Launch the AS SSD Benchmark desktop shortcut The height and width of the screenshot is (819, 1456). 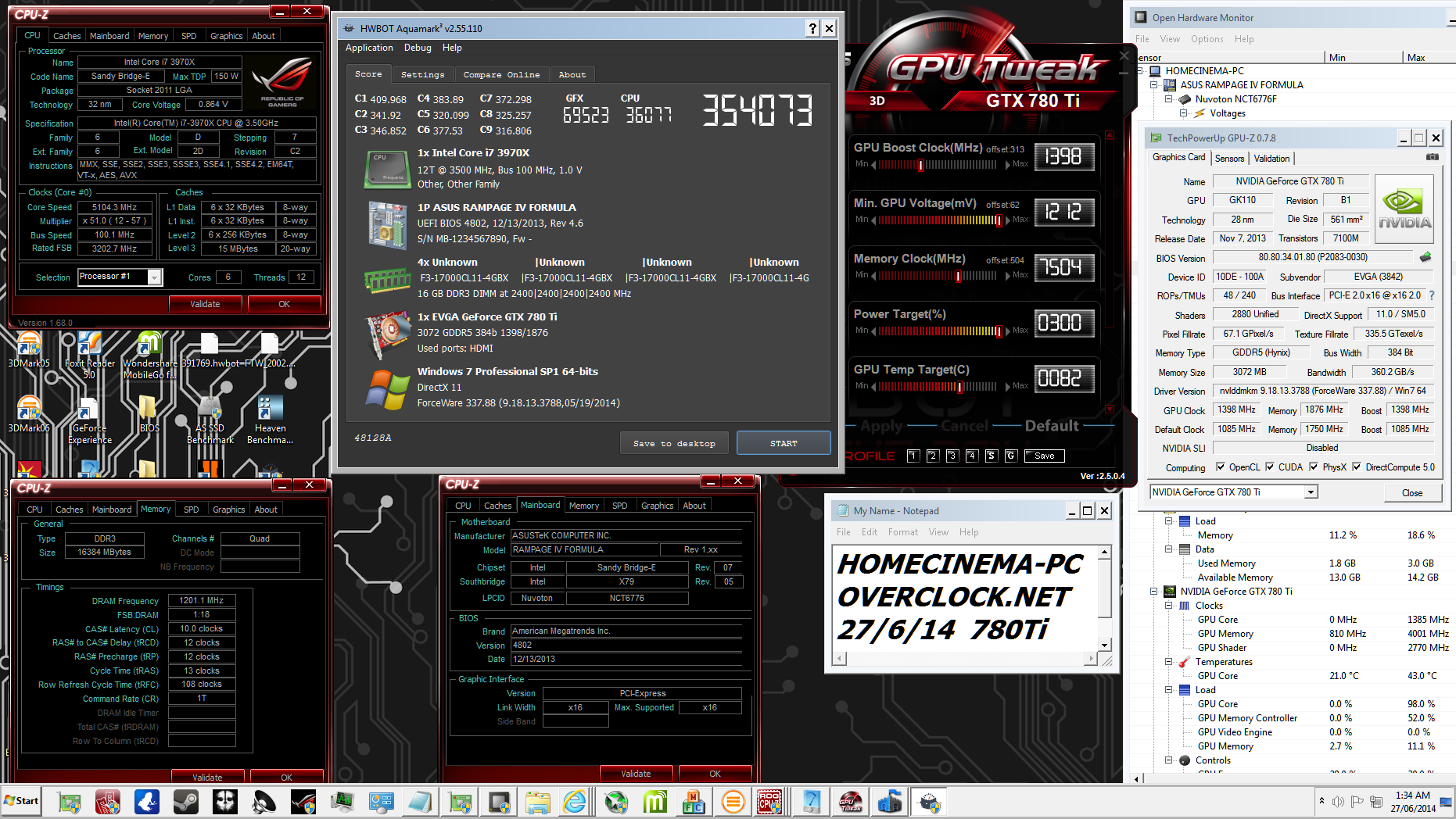pyautogui.click(x=210, y=420)
